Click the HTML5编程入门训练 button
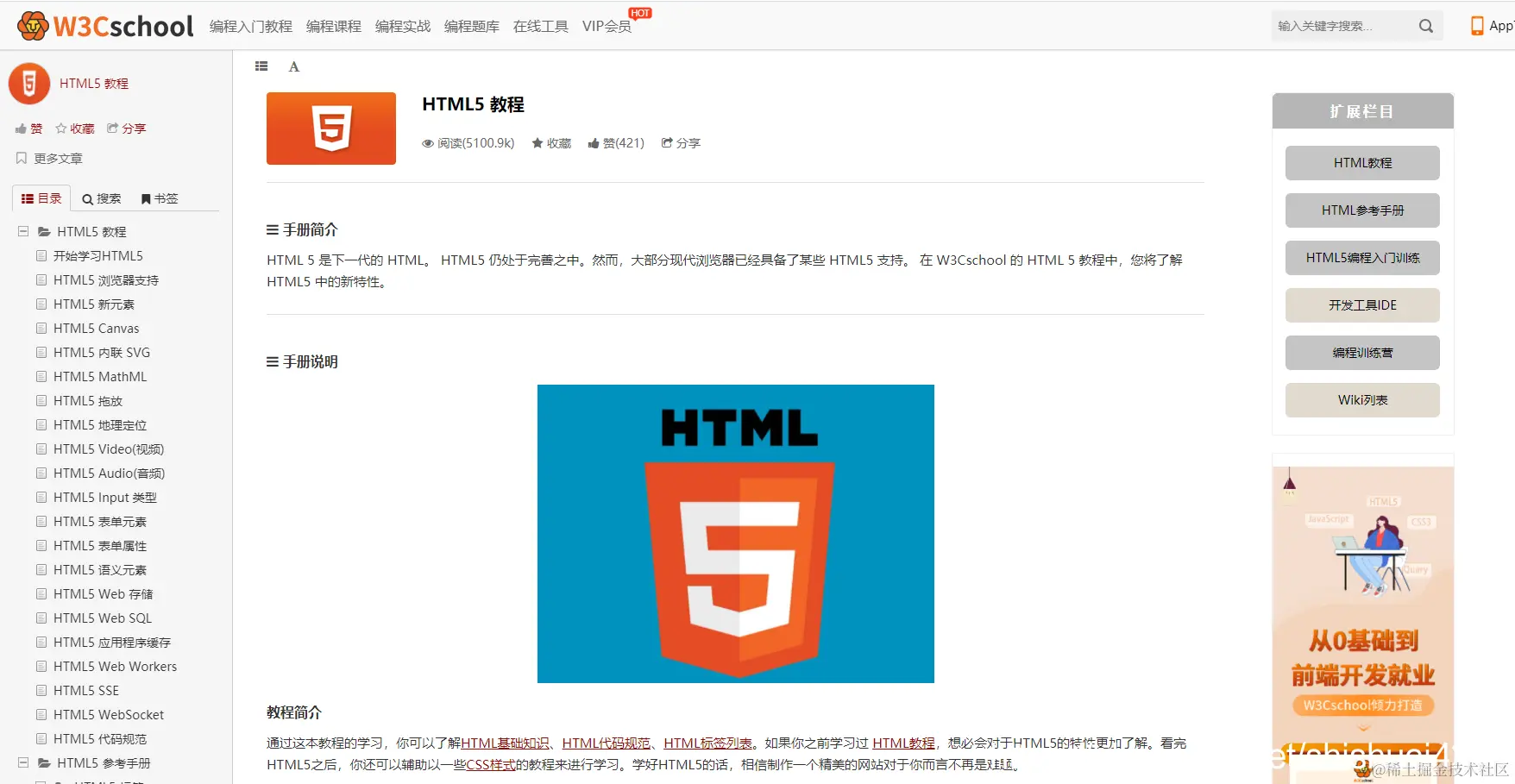This screenshot has width=1515, height=784. pos(1362,258)
